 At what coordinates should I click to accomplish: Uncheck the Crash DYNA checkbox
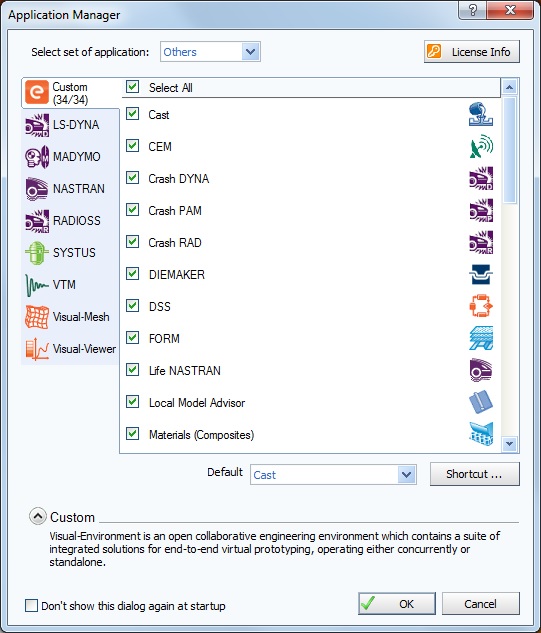(132, 178)
